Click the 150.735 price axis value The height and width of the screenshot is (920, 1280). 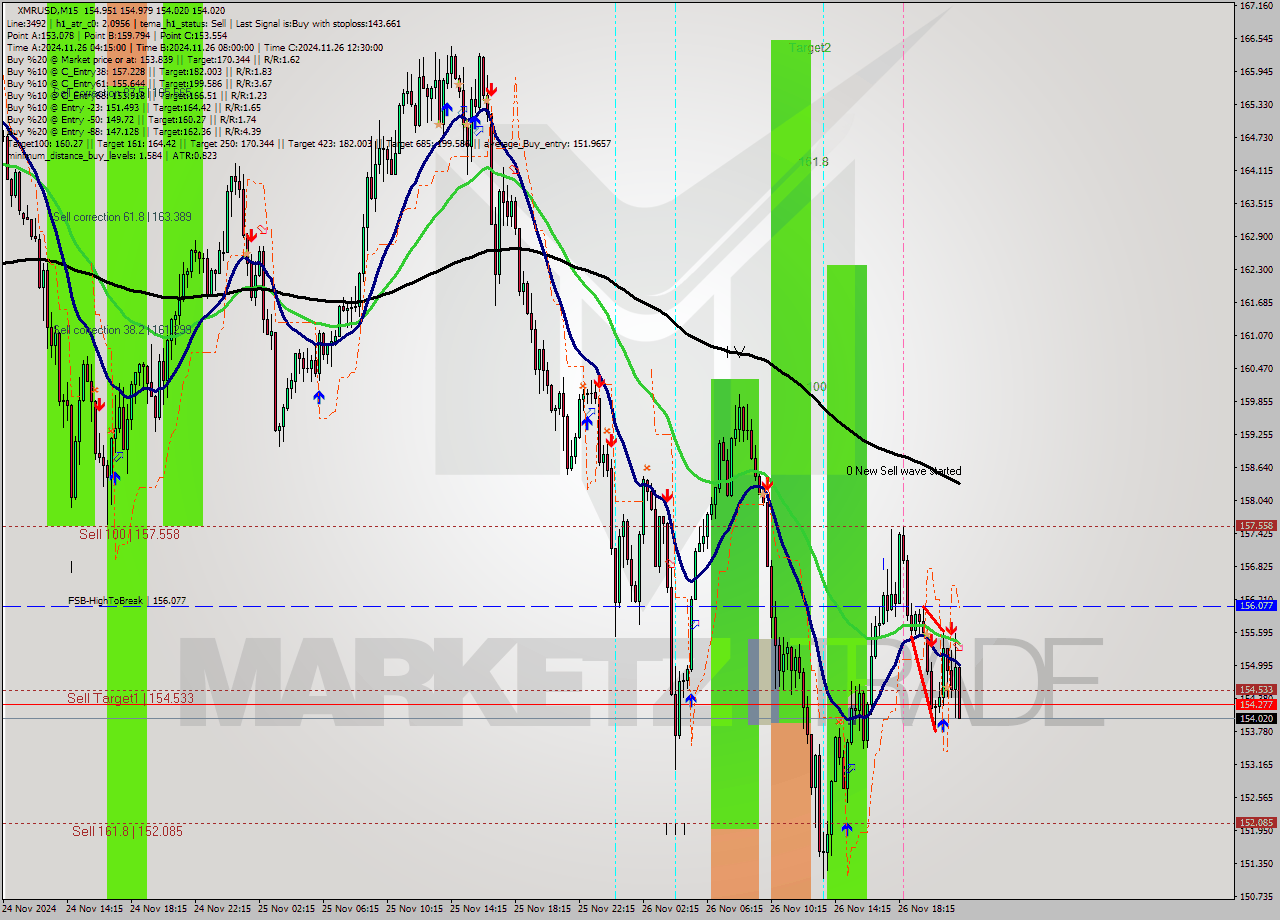click(1256, 897)
